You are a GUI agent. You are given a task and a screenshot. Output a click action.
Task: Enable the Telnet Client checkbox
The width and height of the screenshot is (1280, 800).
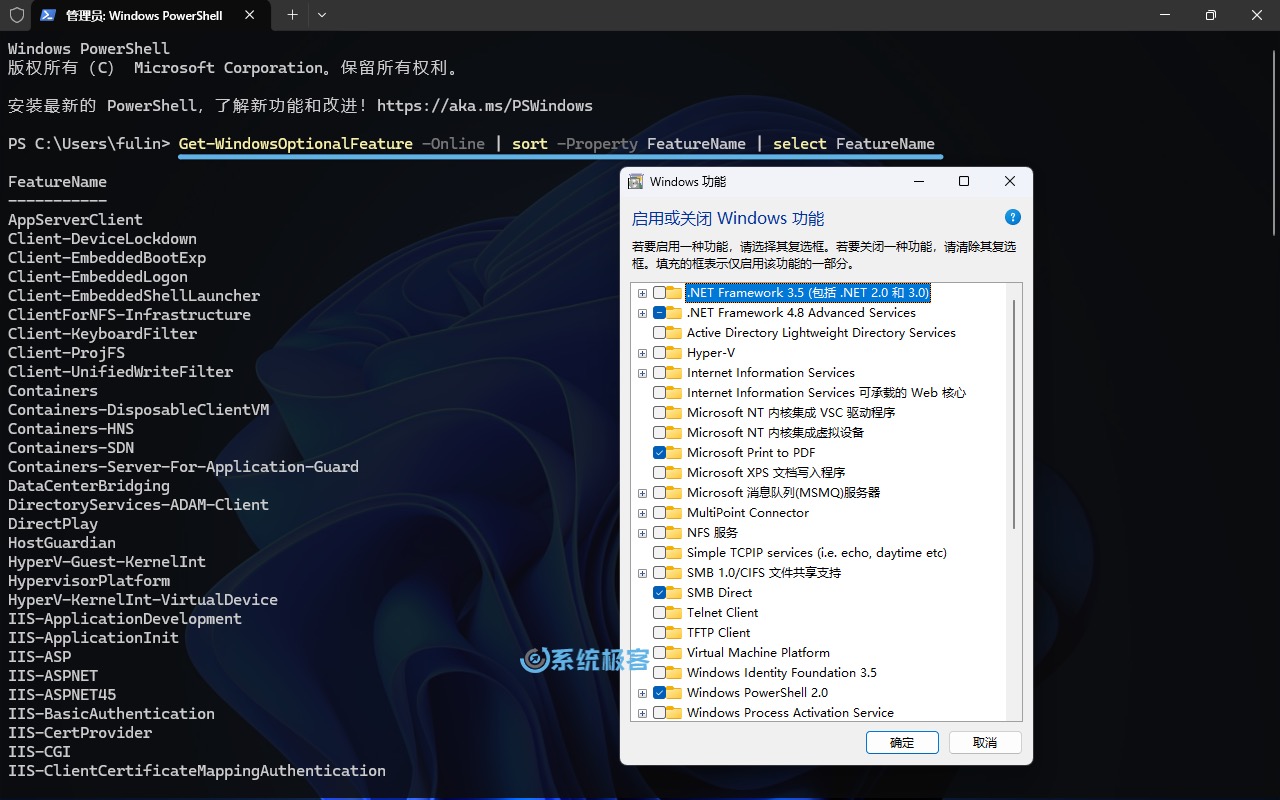[659, 613]
